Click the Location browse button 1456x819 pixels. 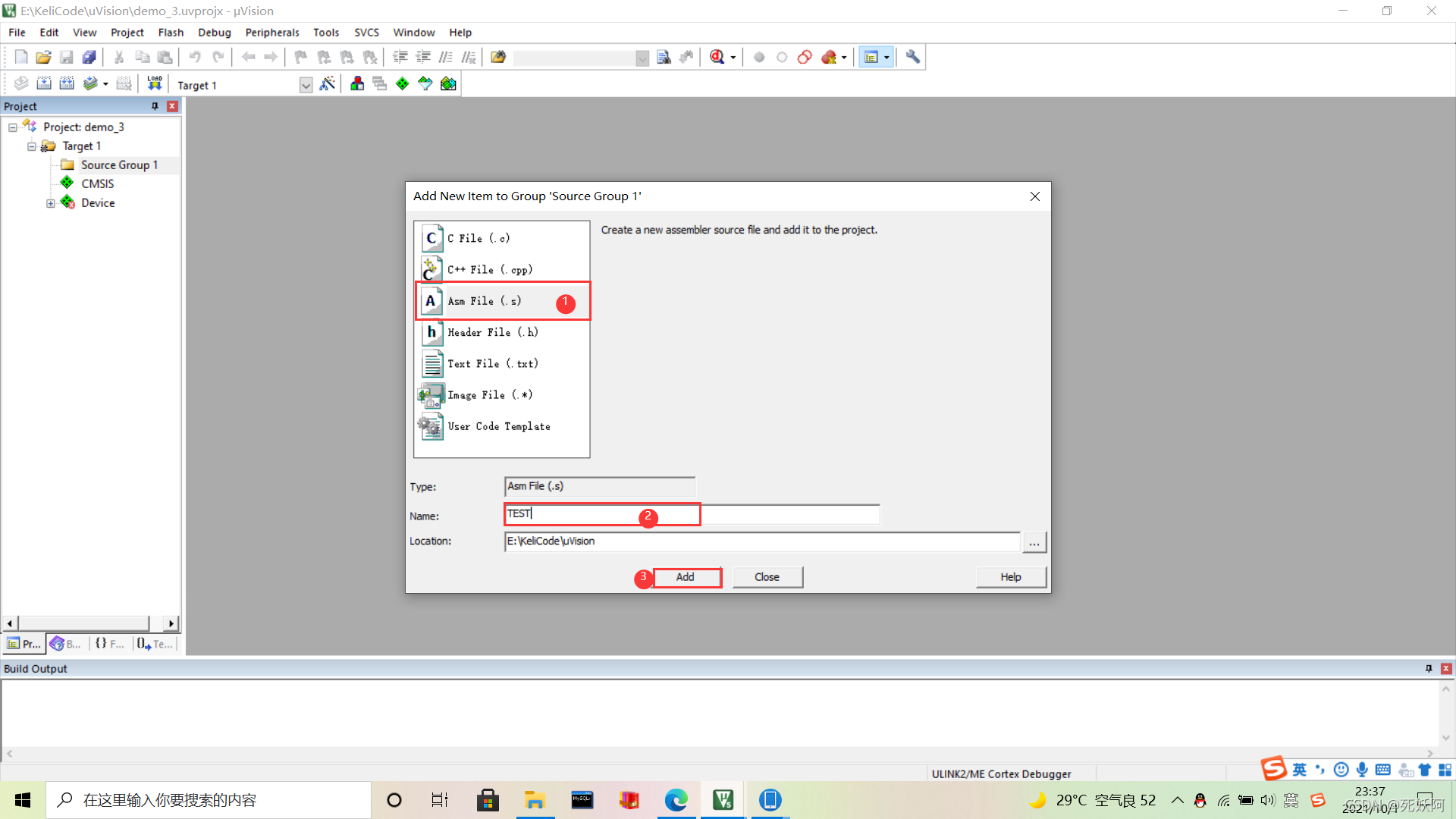(1034, 542)
